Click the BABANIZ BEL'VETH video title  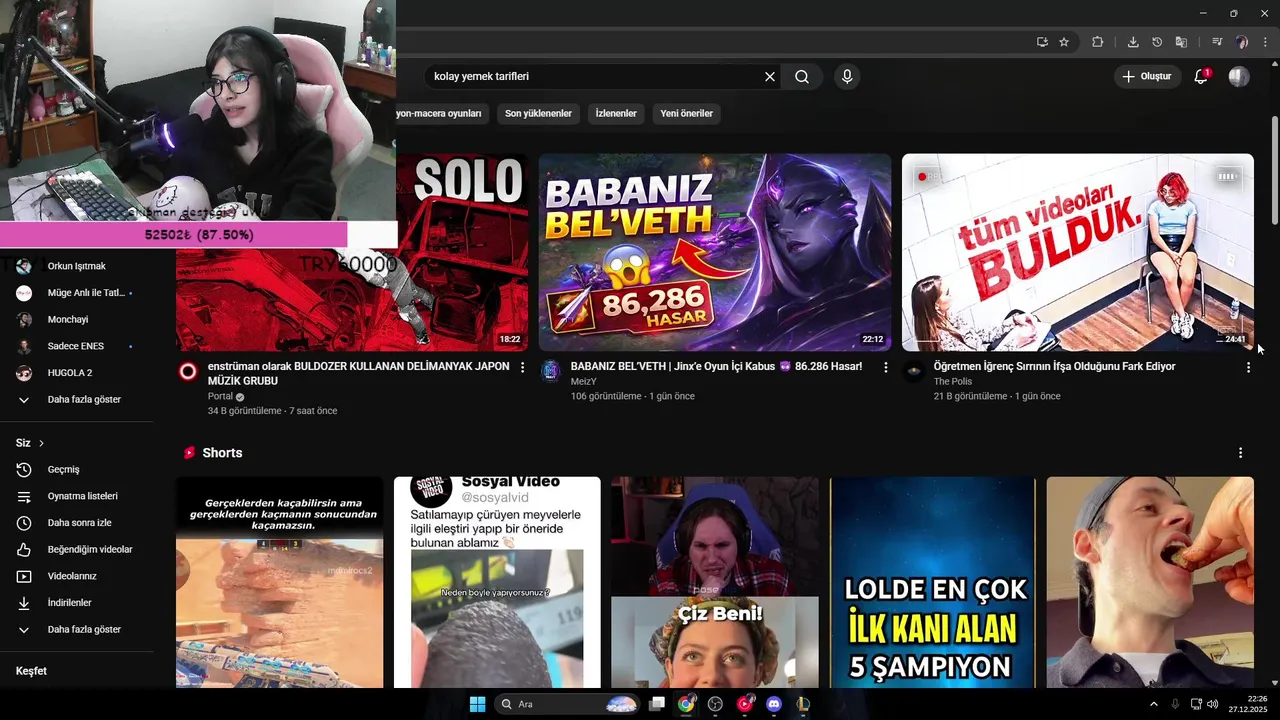click(x=716, y=367)
